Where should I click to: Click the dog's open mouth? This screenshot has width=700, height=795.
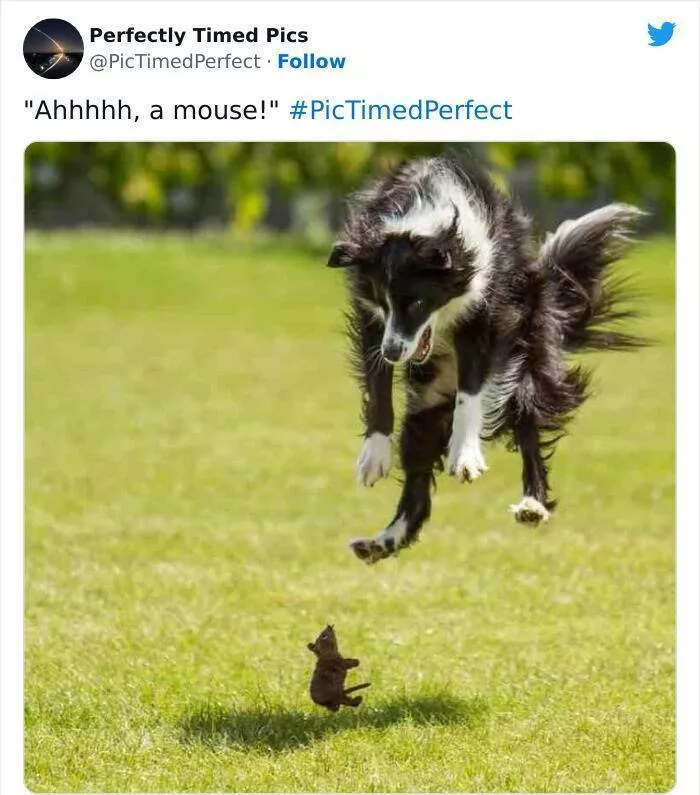coord(423,345)
